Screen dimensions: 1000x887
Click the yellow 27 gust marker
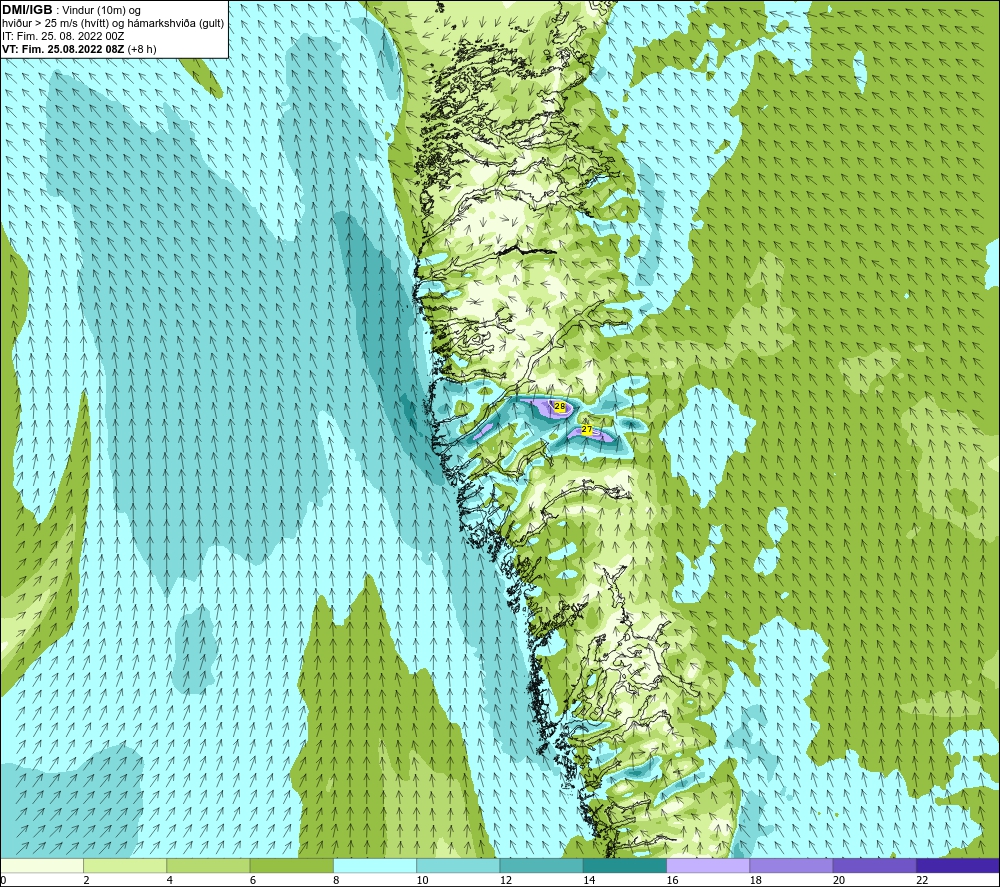(587, 430)
